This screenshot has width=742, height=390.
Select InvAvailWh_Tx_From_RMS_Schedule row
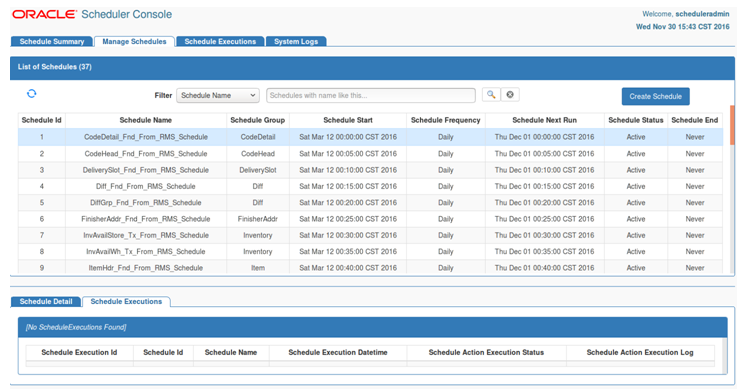tap(371, 252)
